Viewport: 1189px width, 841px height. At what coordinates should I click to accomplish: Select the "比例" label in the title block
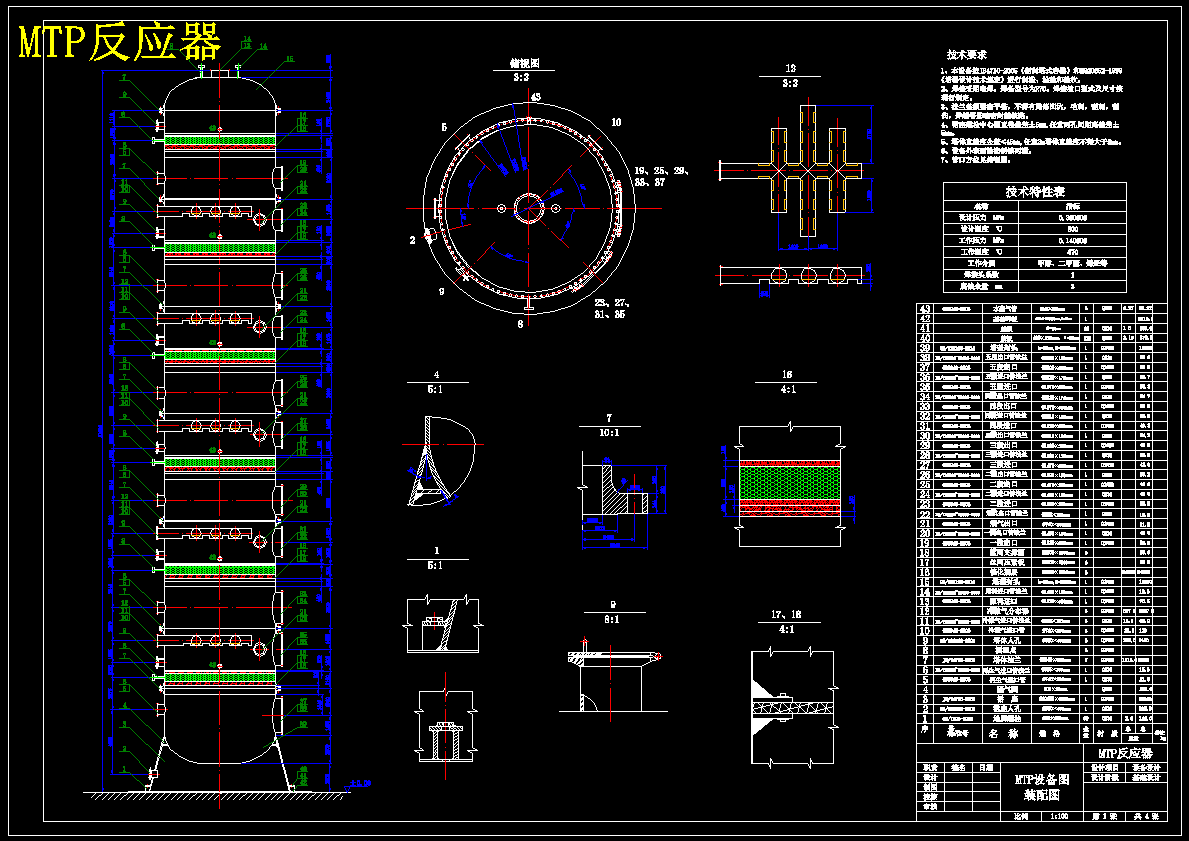pos(1021,816)
